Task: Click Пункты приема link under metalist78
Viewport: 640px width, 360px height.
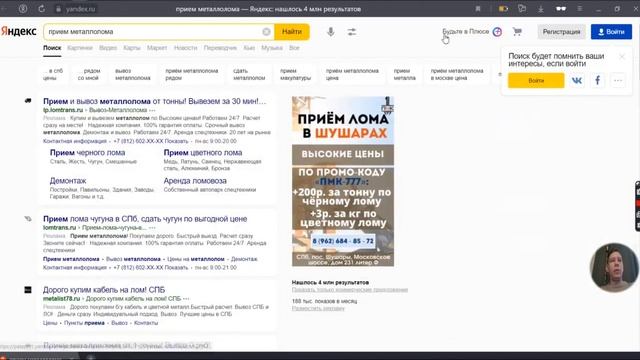Action: tap(84, 323)
